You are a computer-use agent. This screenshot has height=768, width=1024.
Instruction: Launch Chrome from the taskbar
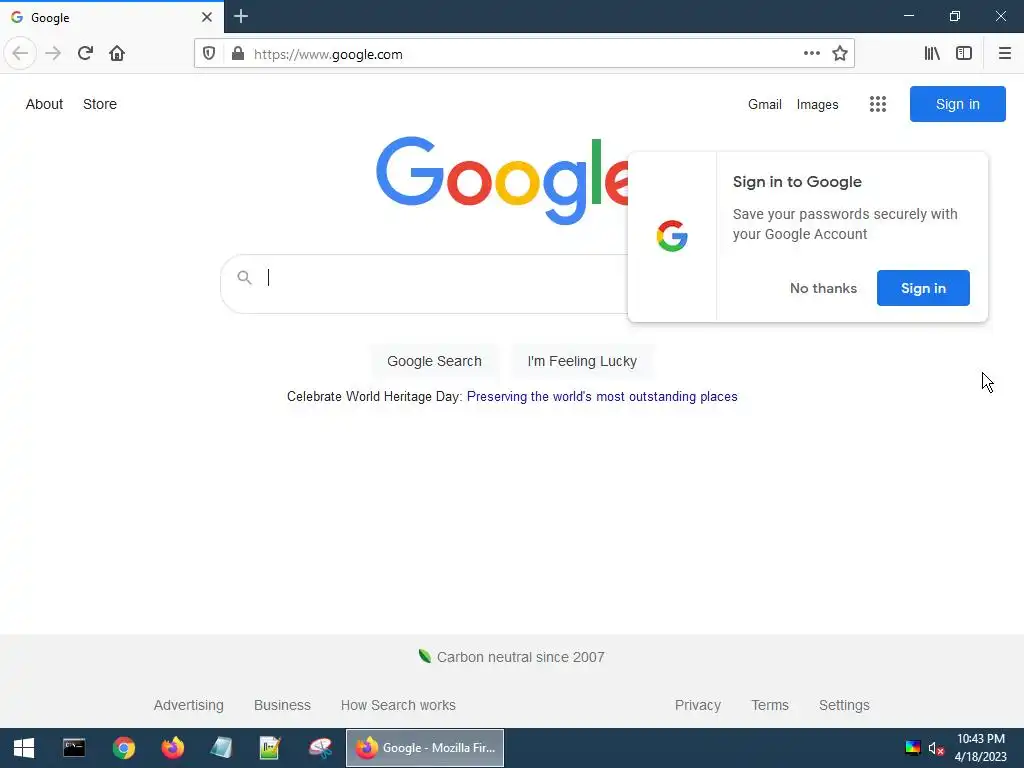(123, 748)
